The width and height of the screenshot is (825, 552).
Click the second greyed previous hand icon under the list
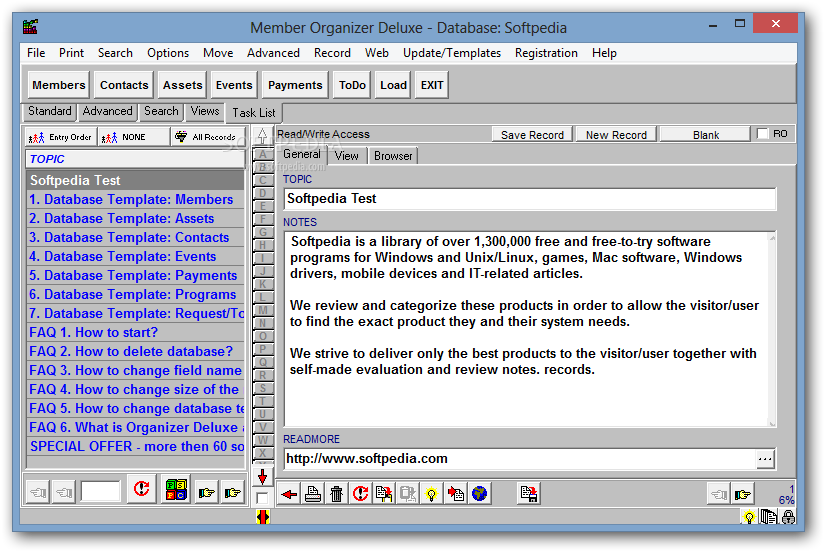64,492
